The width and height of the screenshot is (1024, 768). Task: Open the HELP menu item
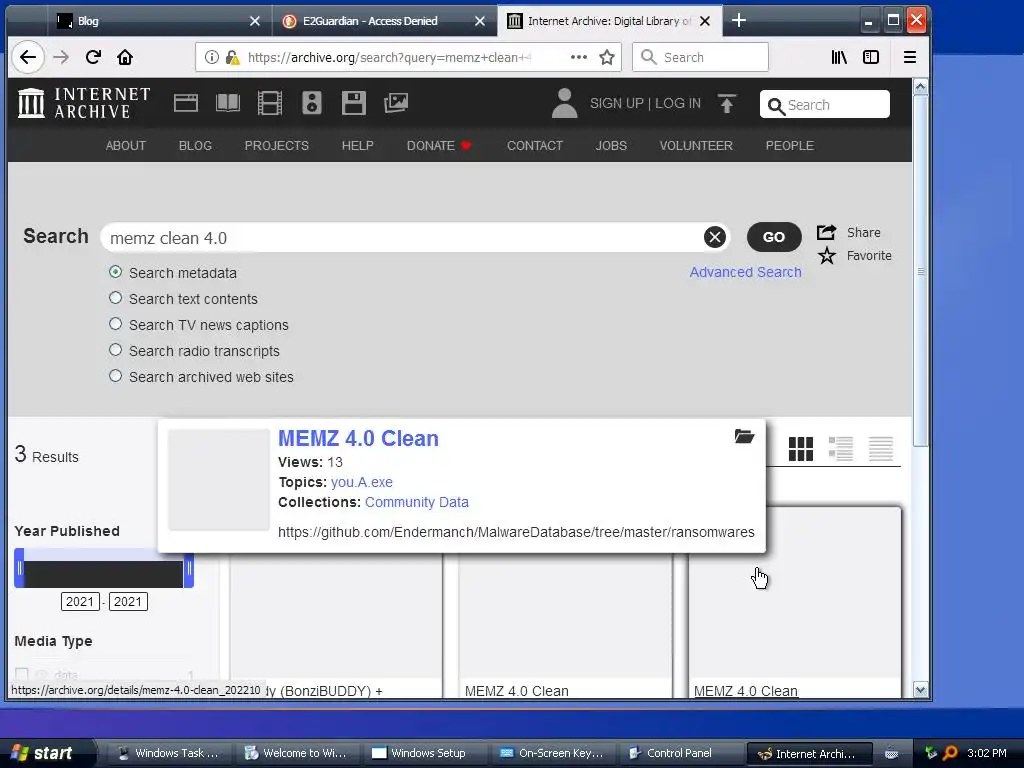click(x=358, y=146)
